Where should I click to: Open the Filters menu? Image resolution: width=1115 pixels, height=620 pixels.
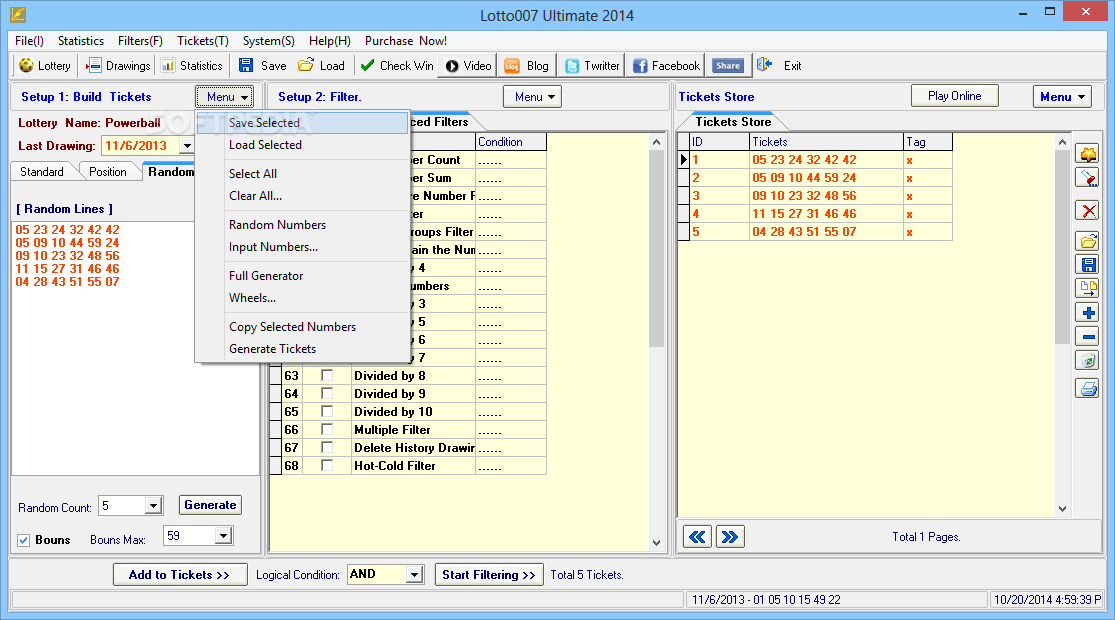click(140, 41)
